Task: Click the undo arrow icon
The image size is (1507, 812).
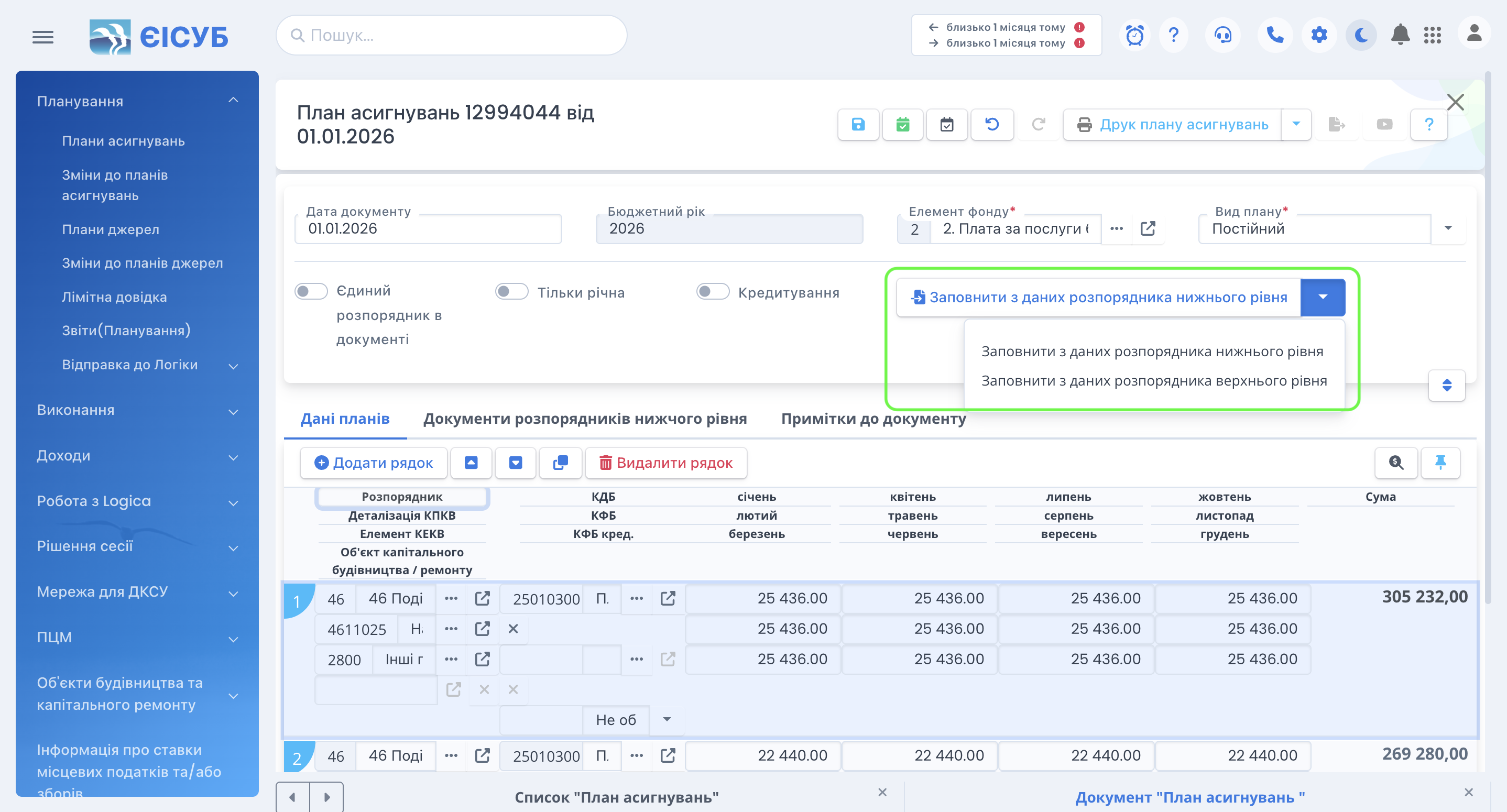Action: click(991, 124)
